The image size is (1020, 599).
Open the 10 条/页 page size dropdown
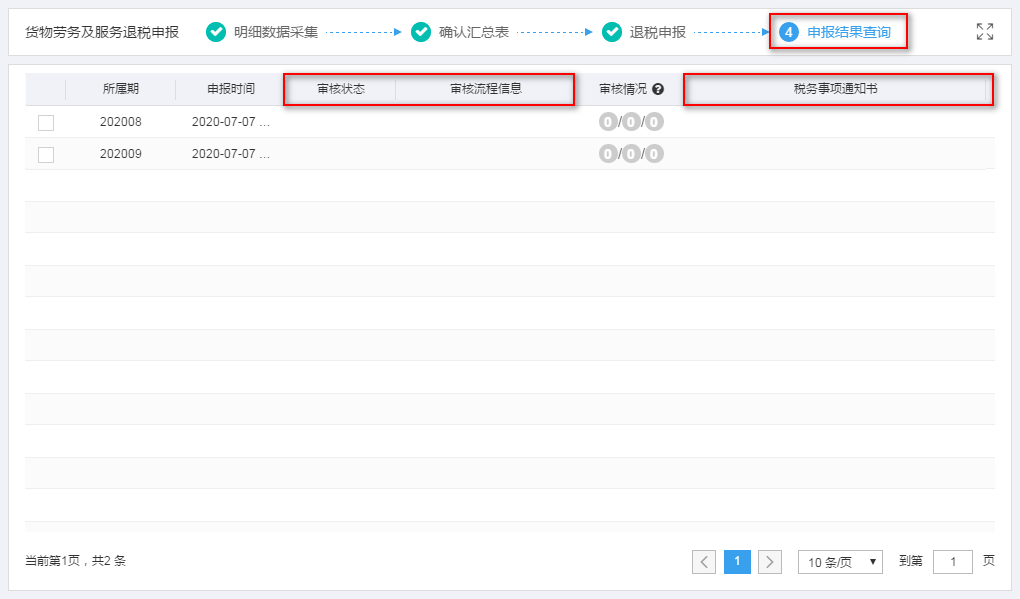[840, 562]
